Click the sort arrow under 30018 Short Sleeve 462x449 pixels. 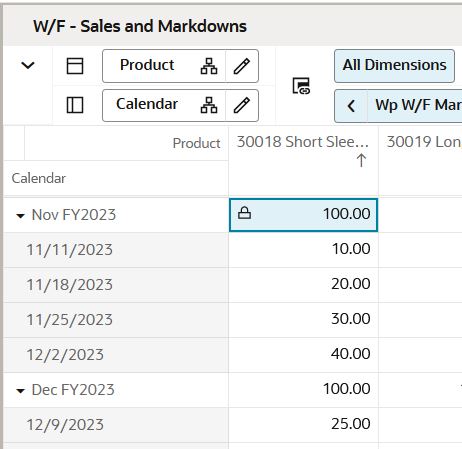pos(361,160)
